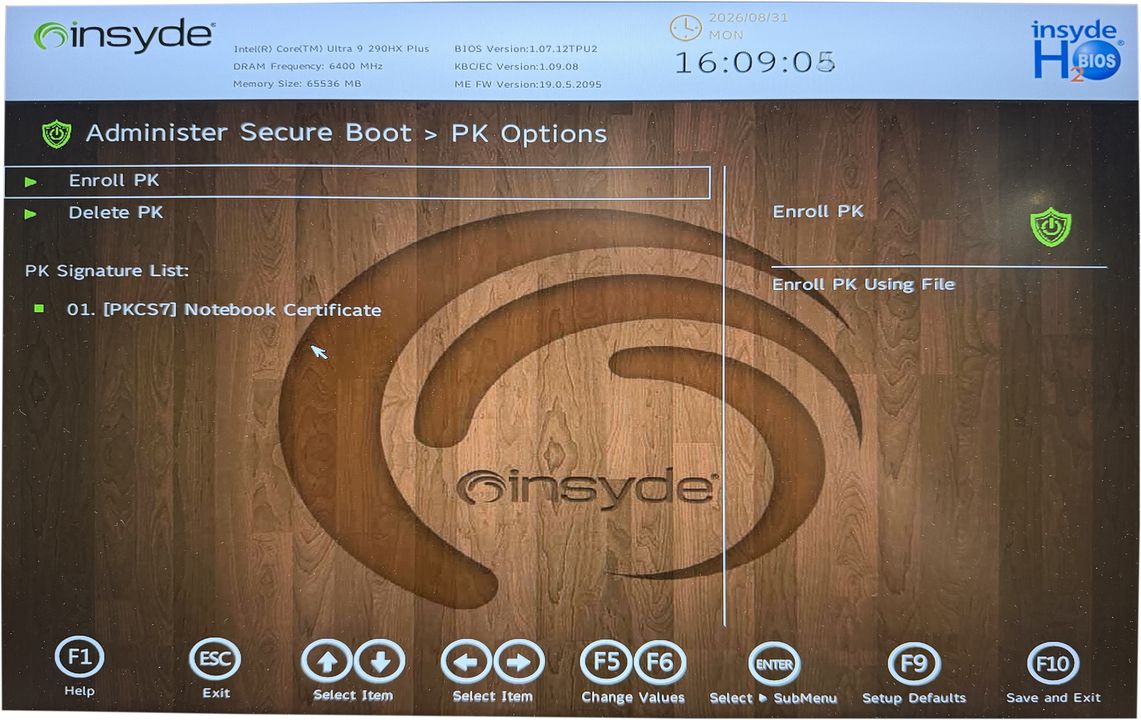Click the ENTER Select SubMenu icon
Viewport: 1141px width, 720px height.
tap(774, 664)
